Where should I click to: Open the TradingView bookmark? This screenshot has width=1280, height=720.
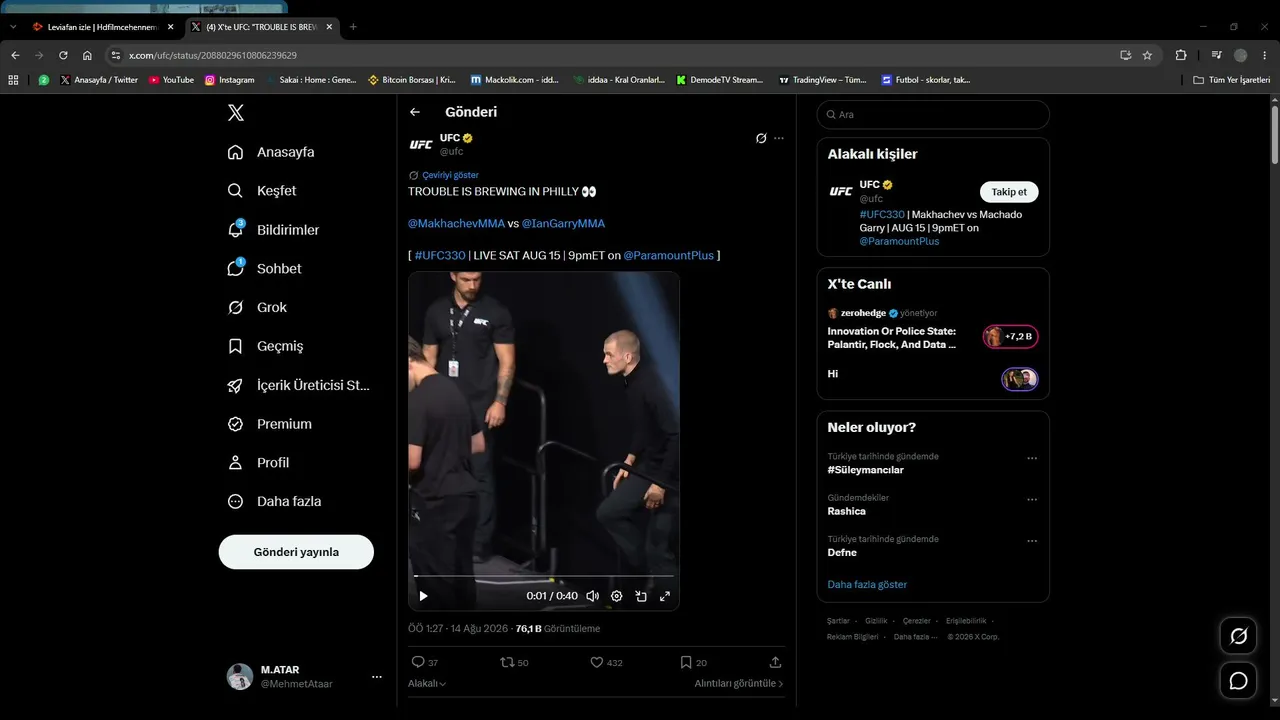(823, 80)
